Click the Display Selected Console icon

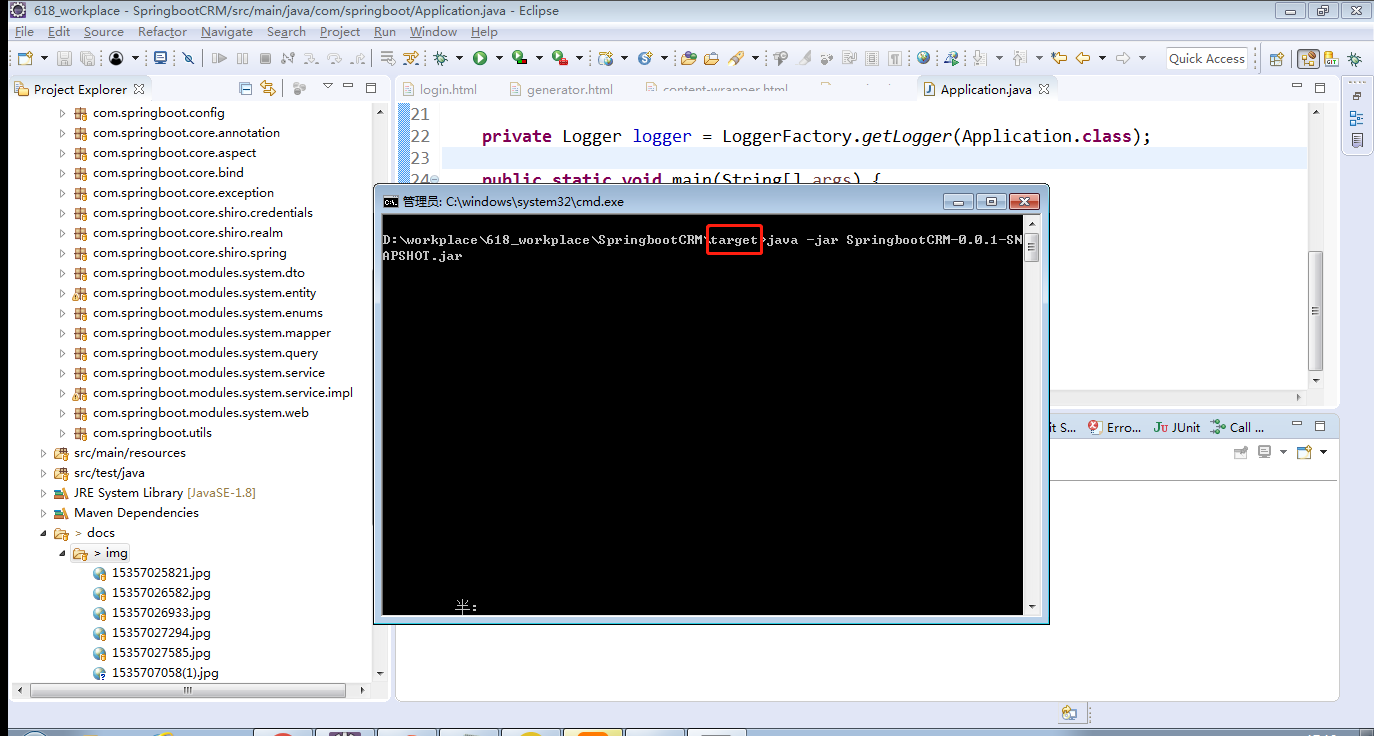click(x=1264, y=452)
